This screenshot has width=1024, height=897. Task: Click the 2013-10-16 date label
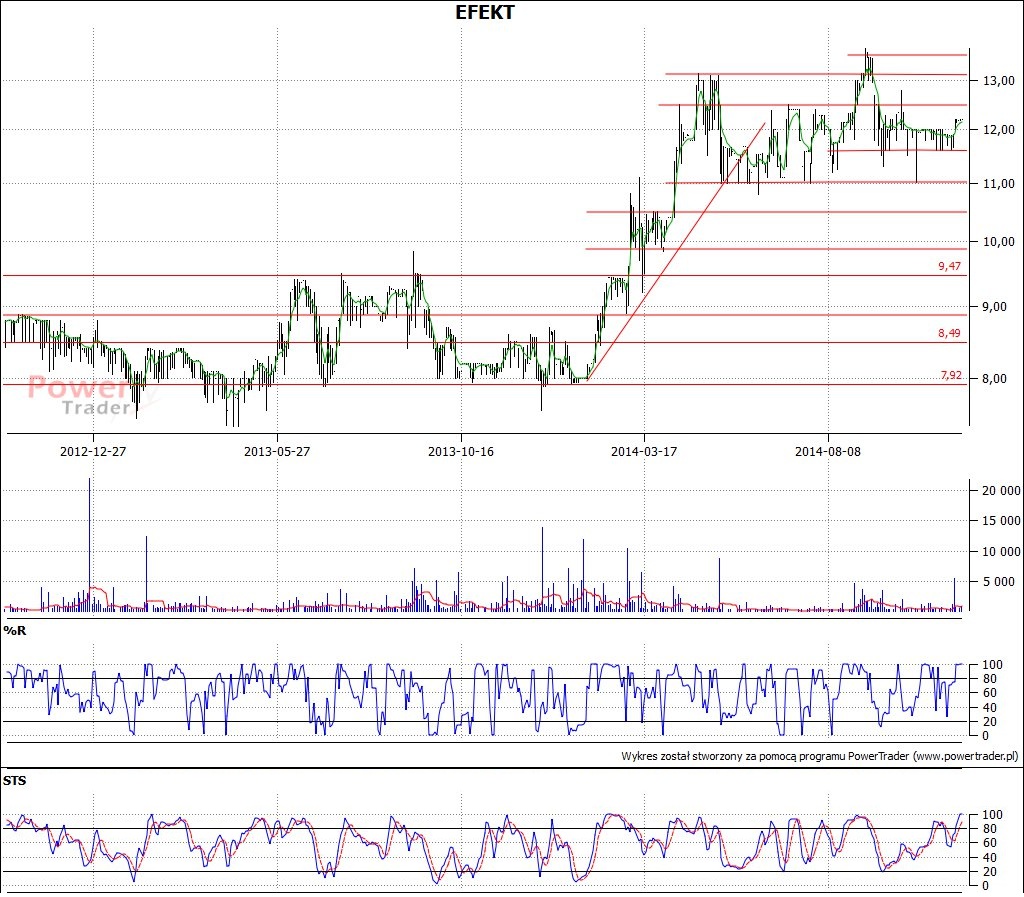[x=460, y=452]
